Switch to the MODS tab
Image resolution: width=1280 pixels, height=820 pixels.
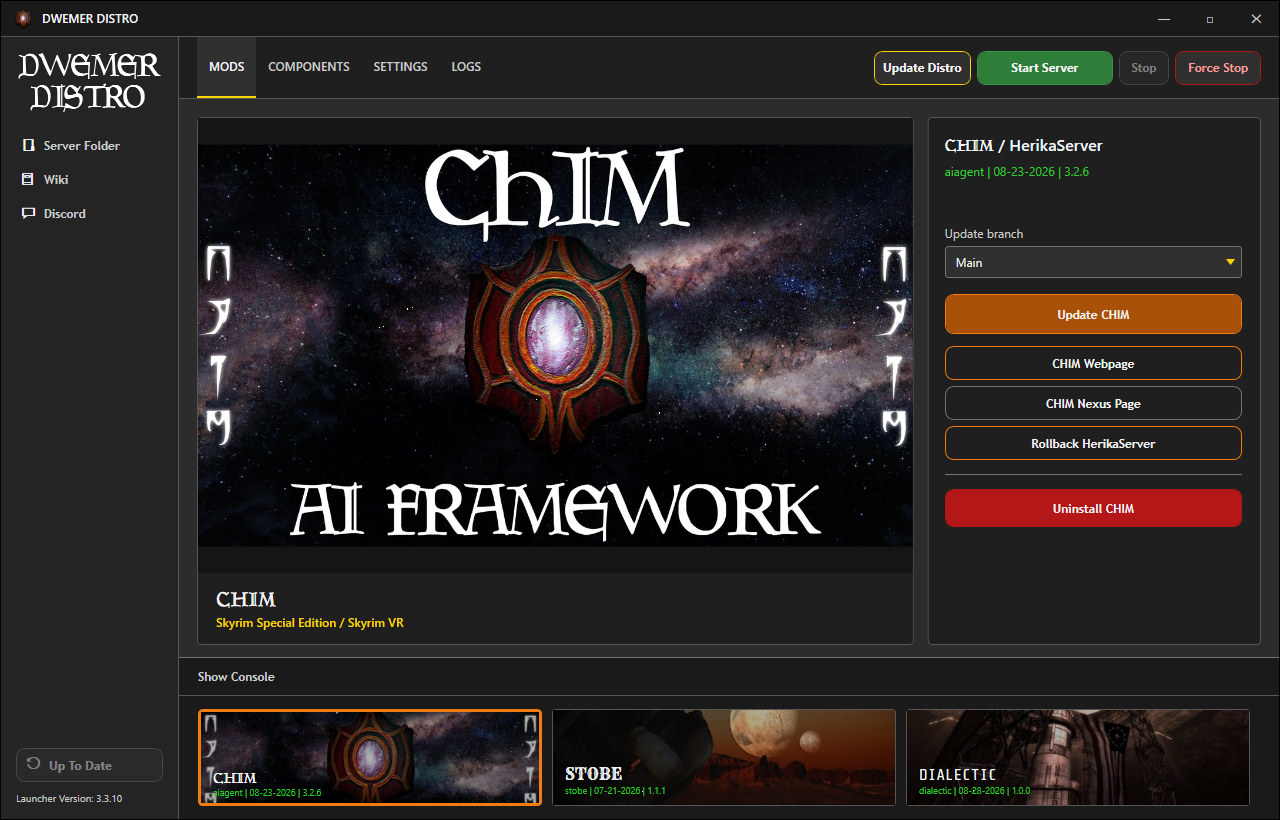pyautogui.click(x=226, y=67)
